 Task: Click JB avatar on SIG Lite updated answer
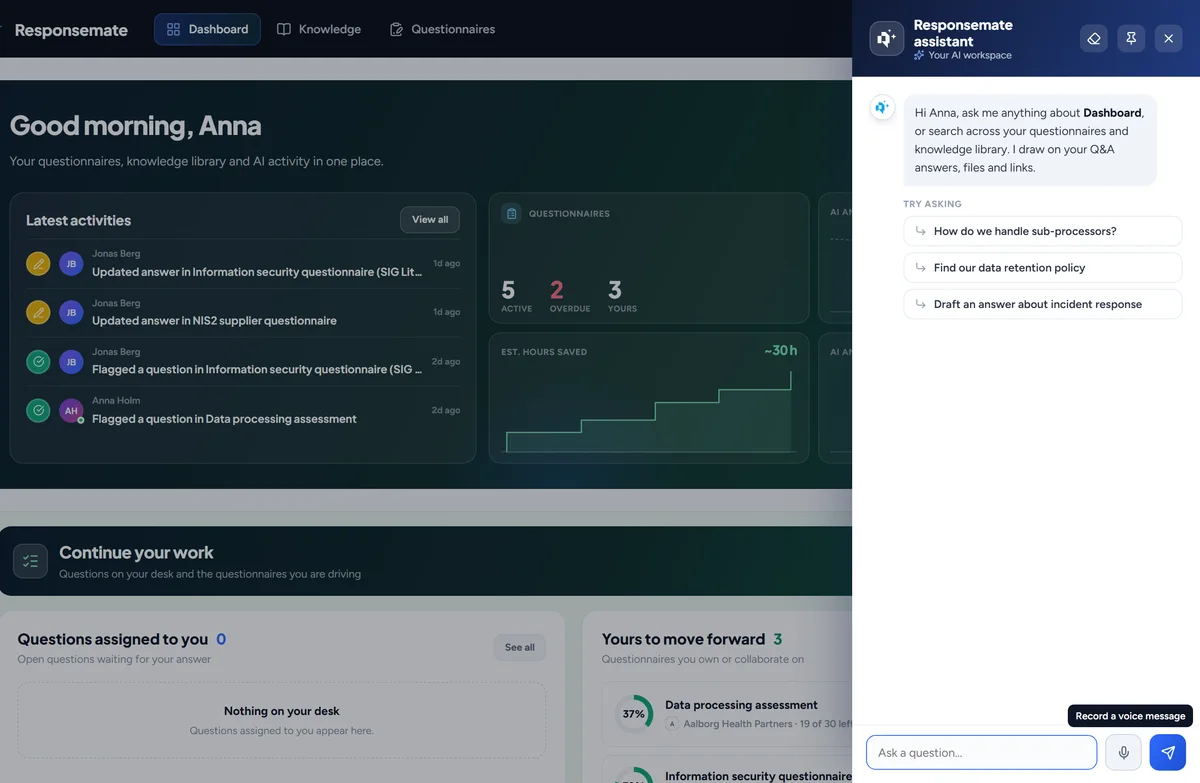click(x=71, y=264)
